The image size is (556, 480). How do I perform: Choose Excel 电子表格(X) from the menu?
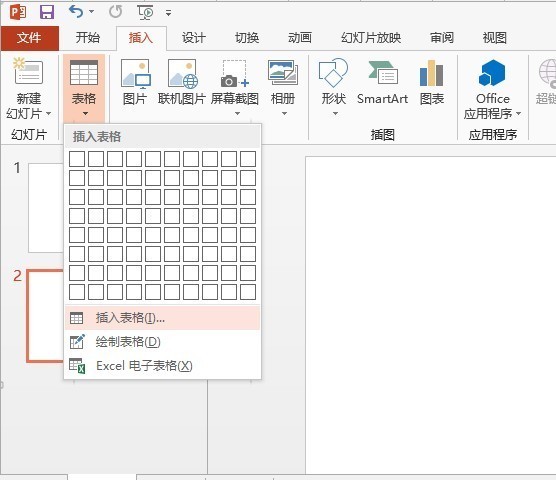click(x=162, y=365)
